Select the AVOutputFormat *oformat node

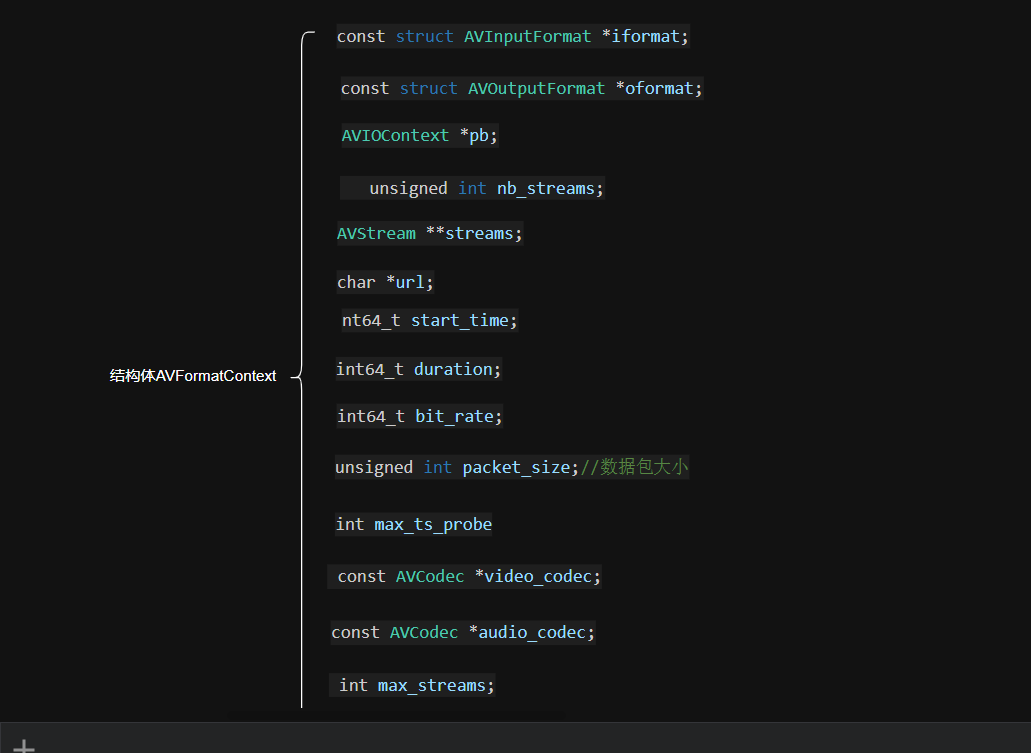(522, 88)
